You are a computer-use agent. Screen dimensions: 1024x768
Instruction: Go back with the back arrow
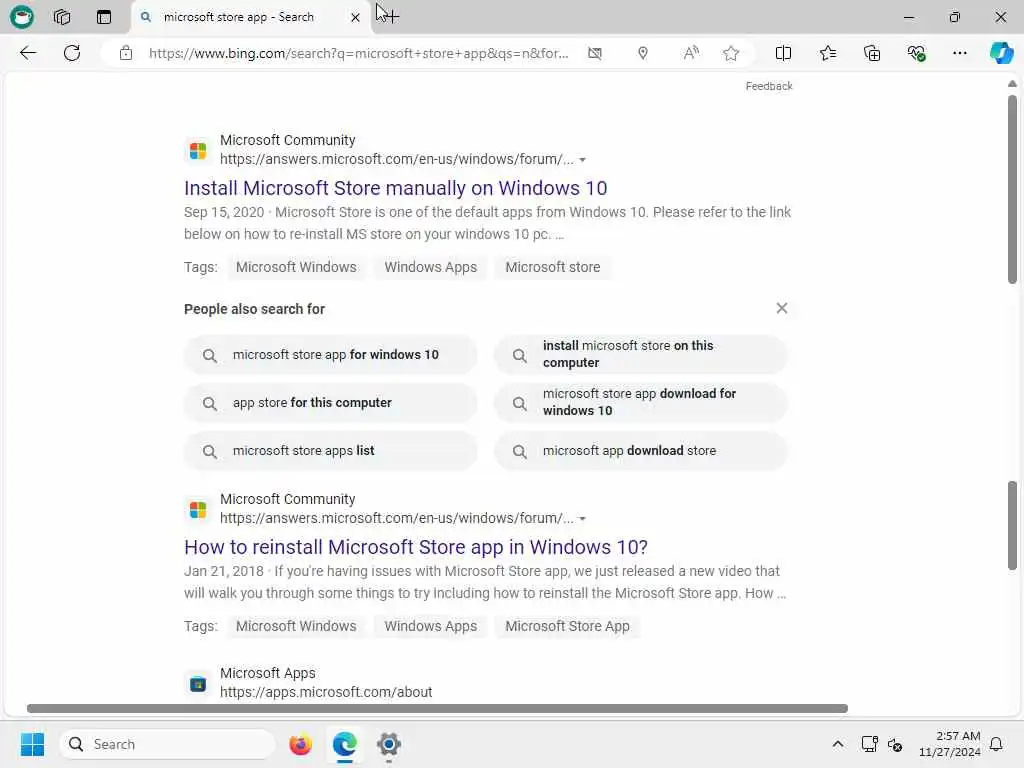(28, 53)
